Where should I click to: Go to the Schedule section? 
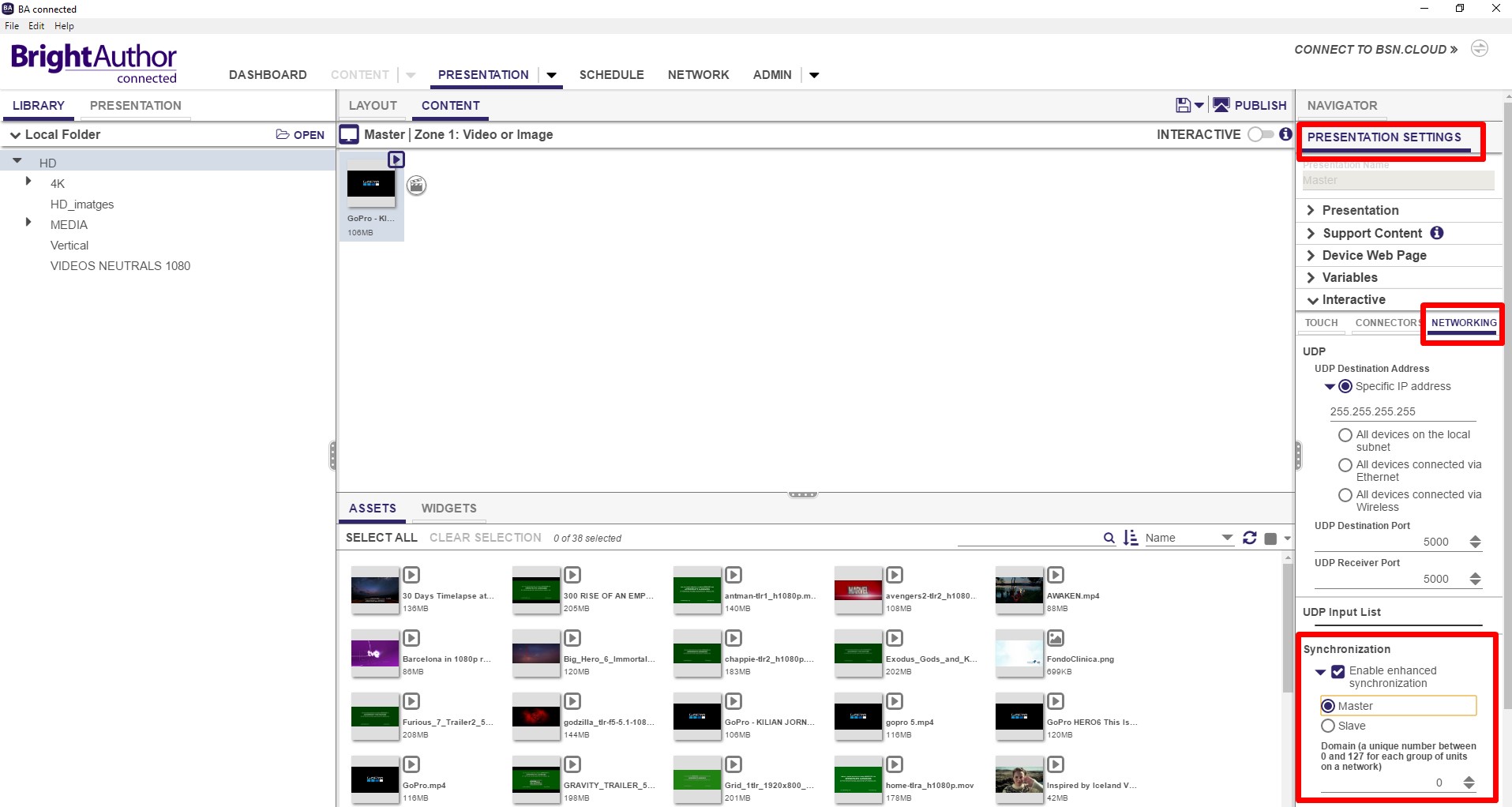[x=611, y=75]
